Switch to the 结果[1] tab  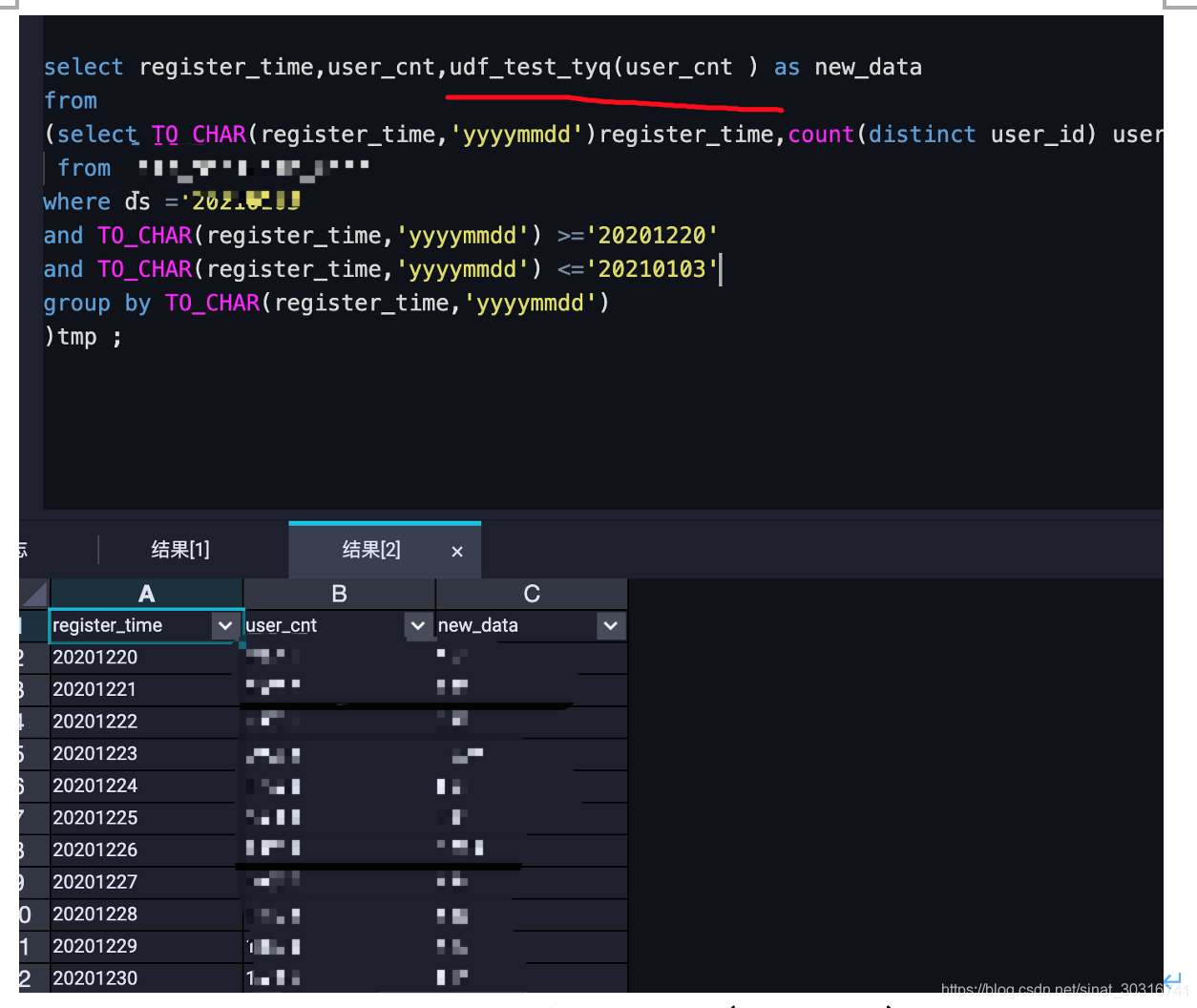(x=180, y=550)
